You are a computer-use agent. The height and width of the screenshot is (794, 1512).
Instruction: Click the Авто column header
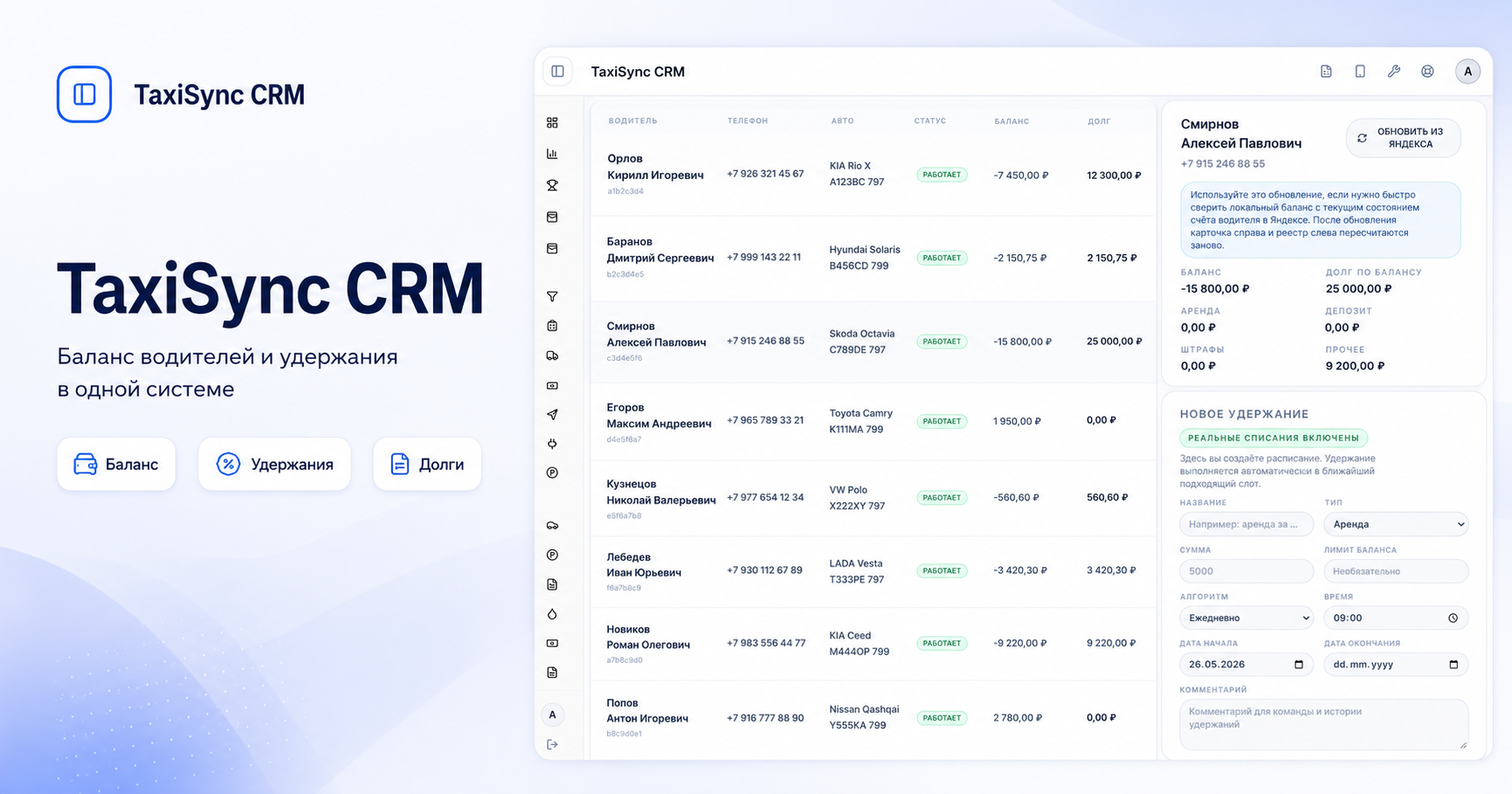tap(842, 121)
